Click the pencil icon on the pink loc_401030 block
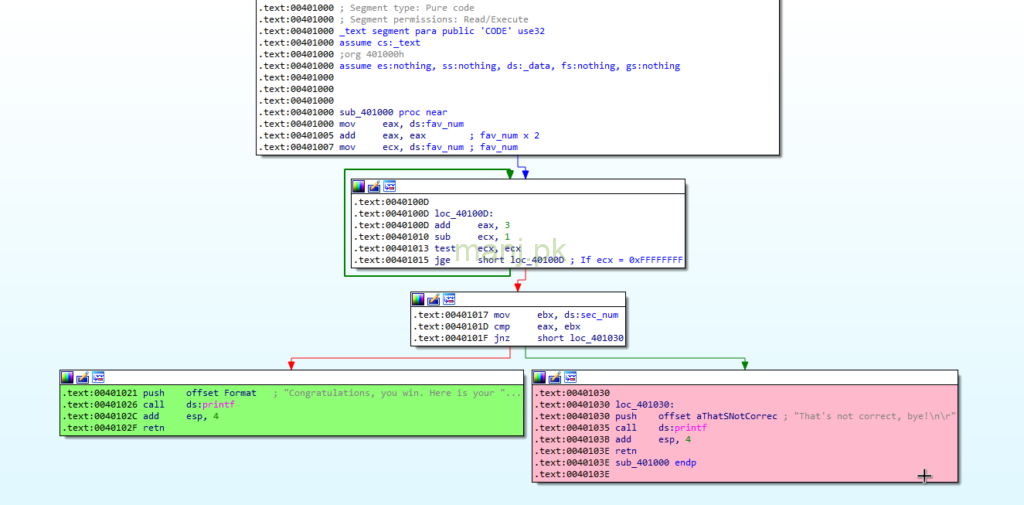This screenshot has width=1024, height=505. [x=556, y=377]
